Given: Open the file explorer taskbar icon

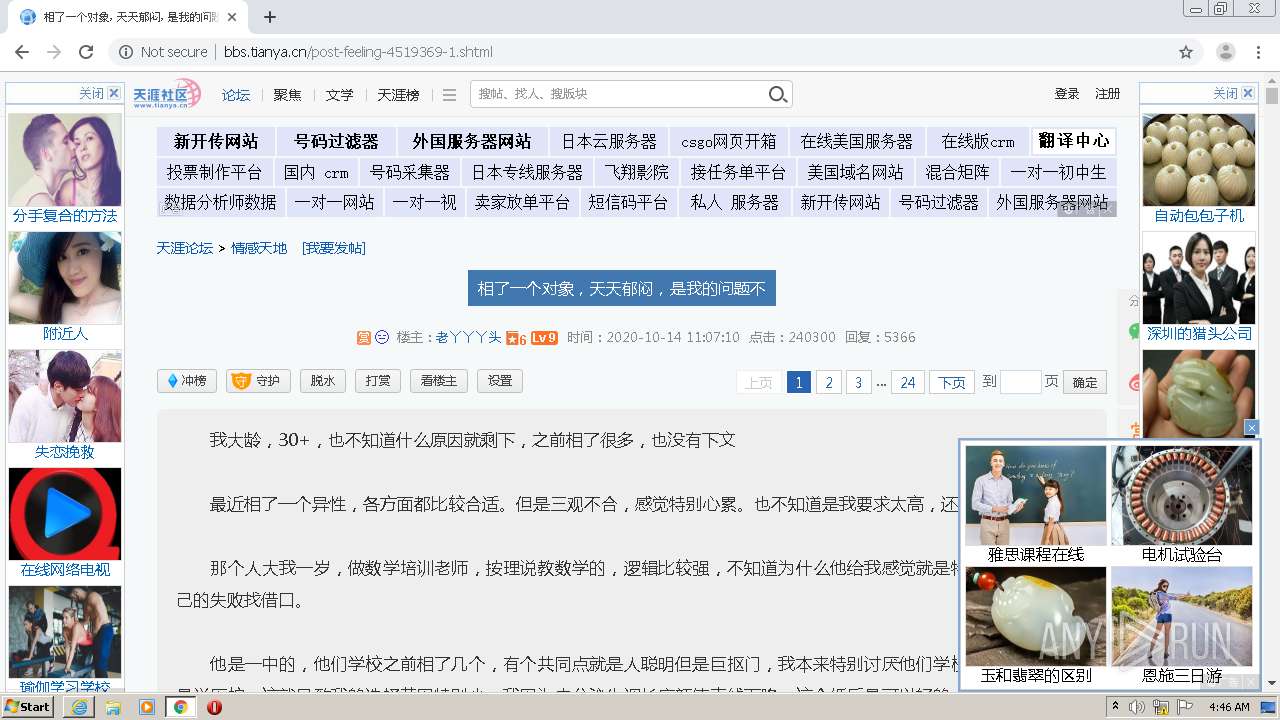Looking at the screenshot, I should coord(113,707).
